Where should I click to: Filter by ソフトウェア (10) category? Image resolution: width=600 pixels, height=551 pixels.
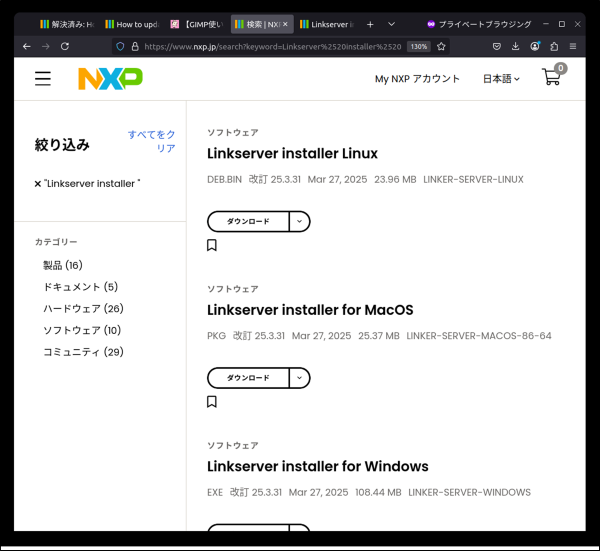(x=82, y=330)
